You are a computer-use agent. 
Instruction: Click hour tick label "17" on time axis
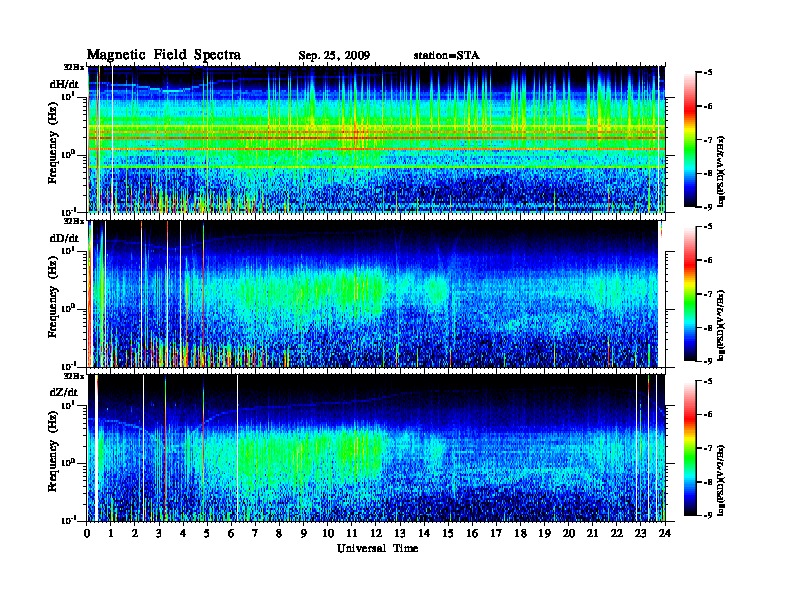tap(497, 533)
